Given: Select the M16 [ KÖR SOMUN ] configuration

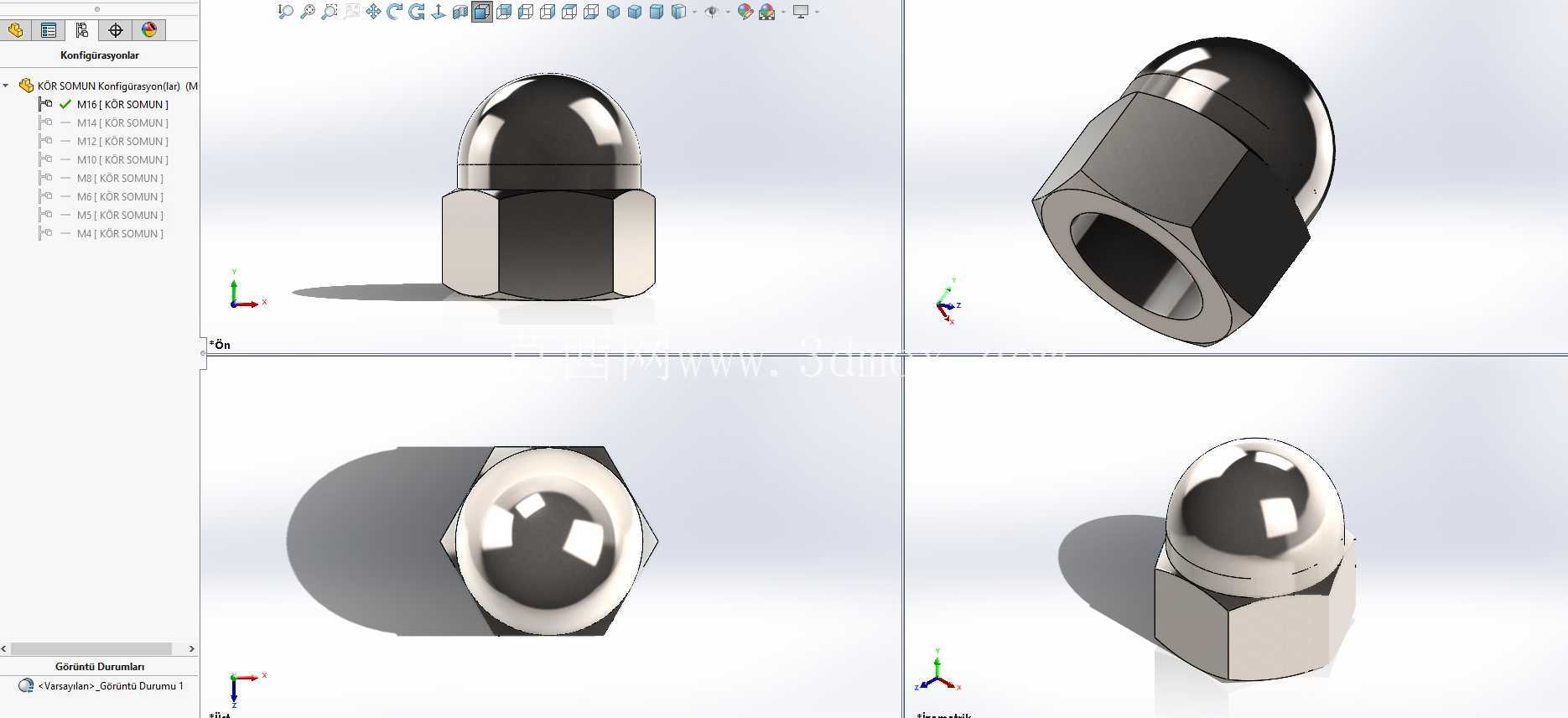Looking at the screenshot, I should pyautogui.click(x=122, y=104).
